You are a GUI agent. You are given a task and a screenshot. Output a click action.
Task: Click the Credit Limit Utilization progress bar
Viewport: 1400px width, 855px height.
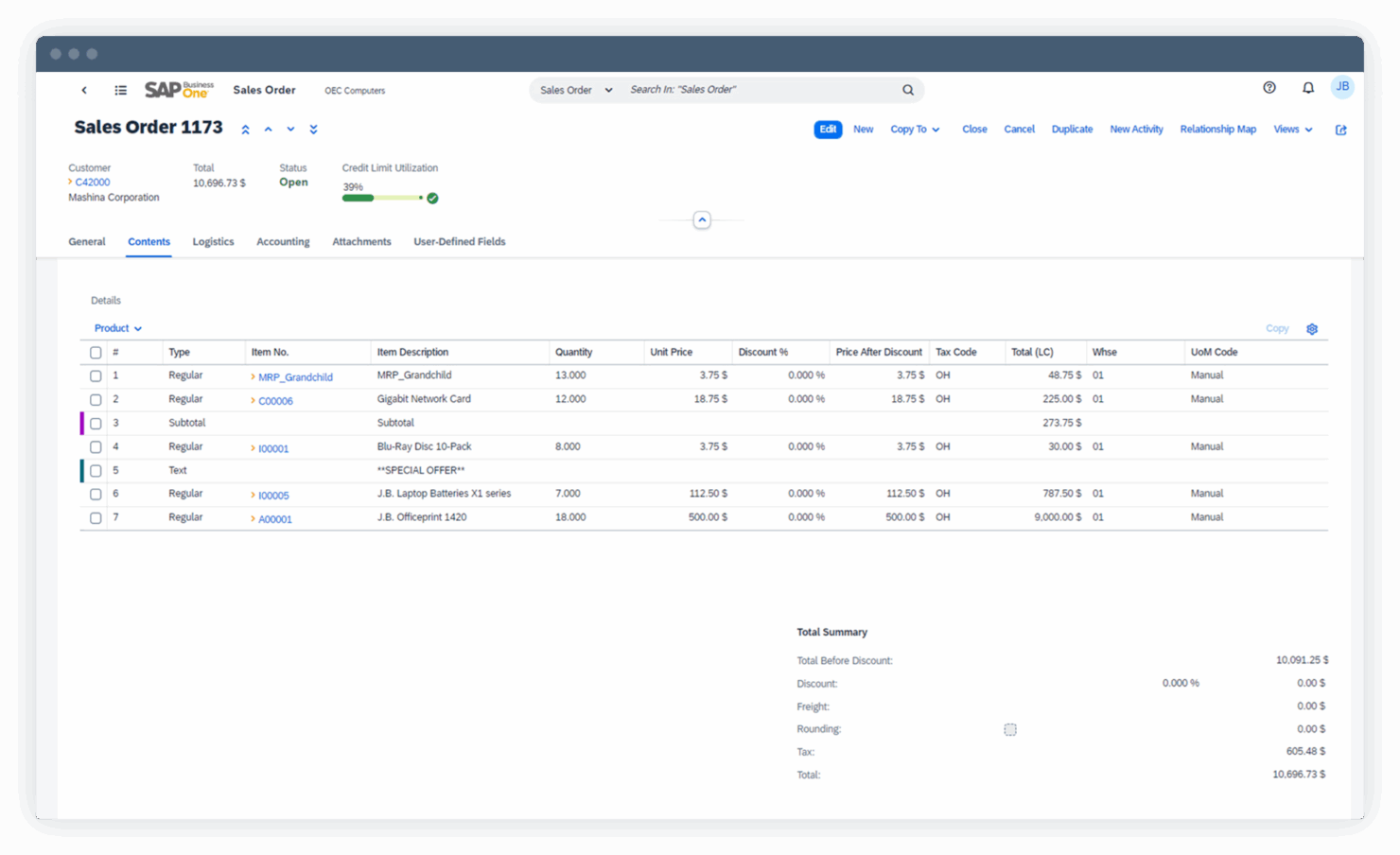coord(382,198)
